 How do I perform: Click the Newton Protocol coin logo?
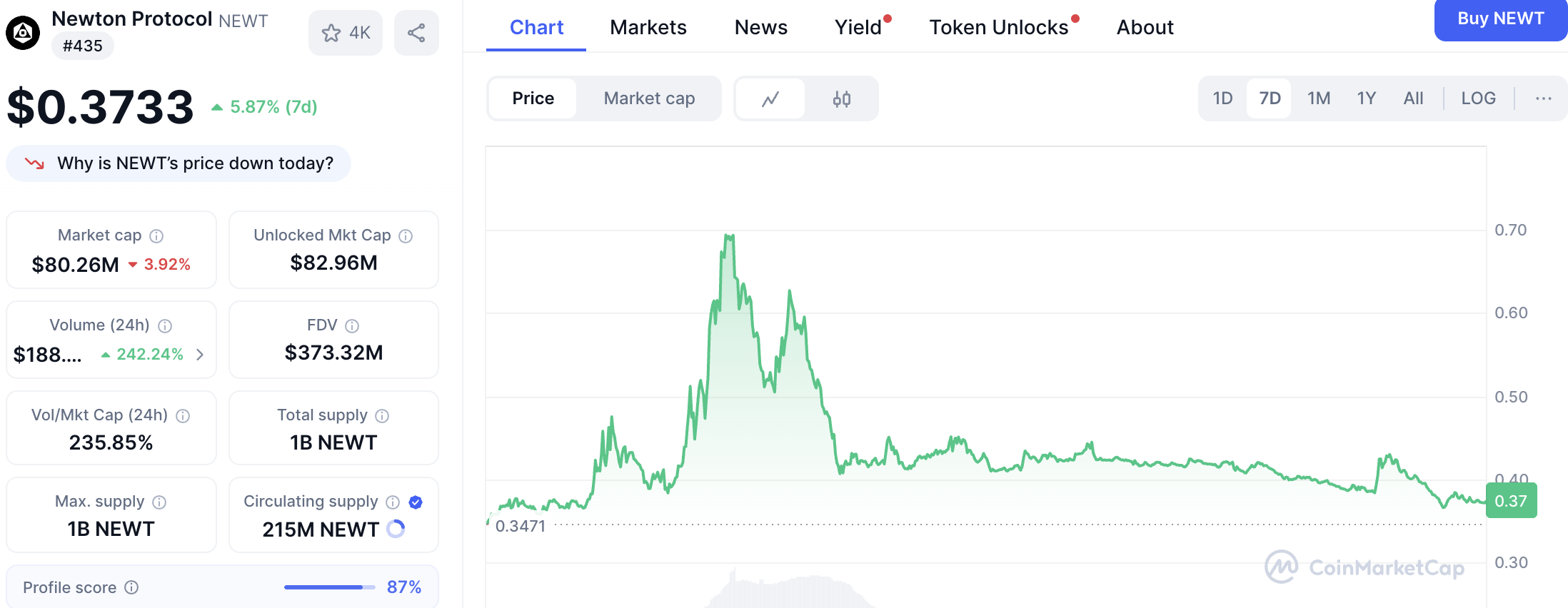coord(22,32)
